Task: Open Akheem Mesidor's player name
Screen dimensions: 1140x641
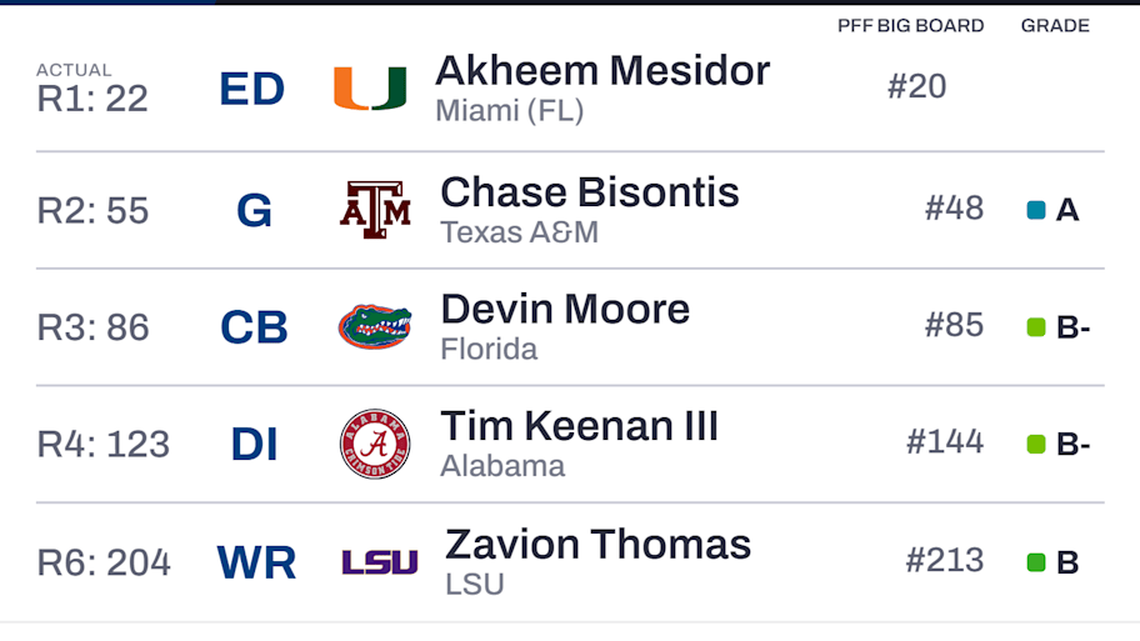Action: pyautogui.click(x=602, y=71)
